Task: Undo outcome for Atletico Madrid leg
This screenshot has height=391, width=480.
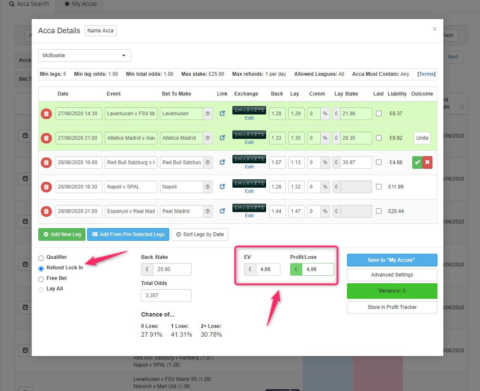Action: pos(422,138)
